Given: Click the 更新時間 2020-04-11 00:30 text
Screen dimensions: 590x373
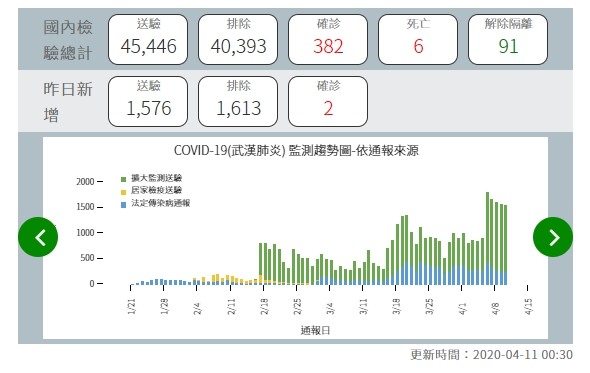Looking at the screenshot, I should click(x=491, y=355).
